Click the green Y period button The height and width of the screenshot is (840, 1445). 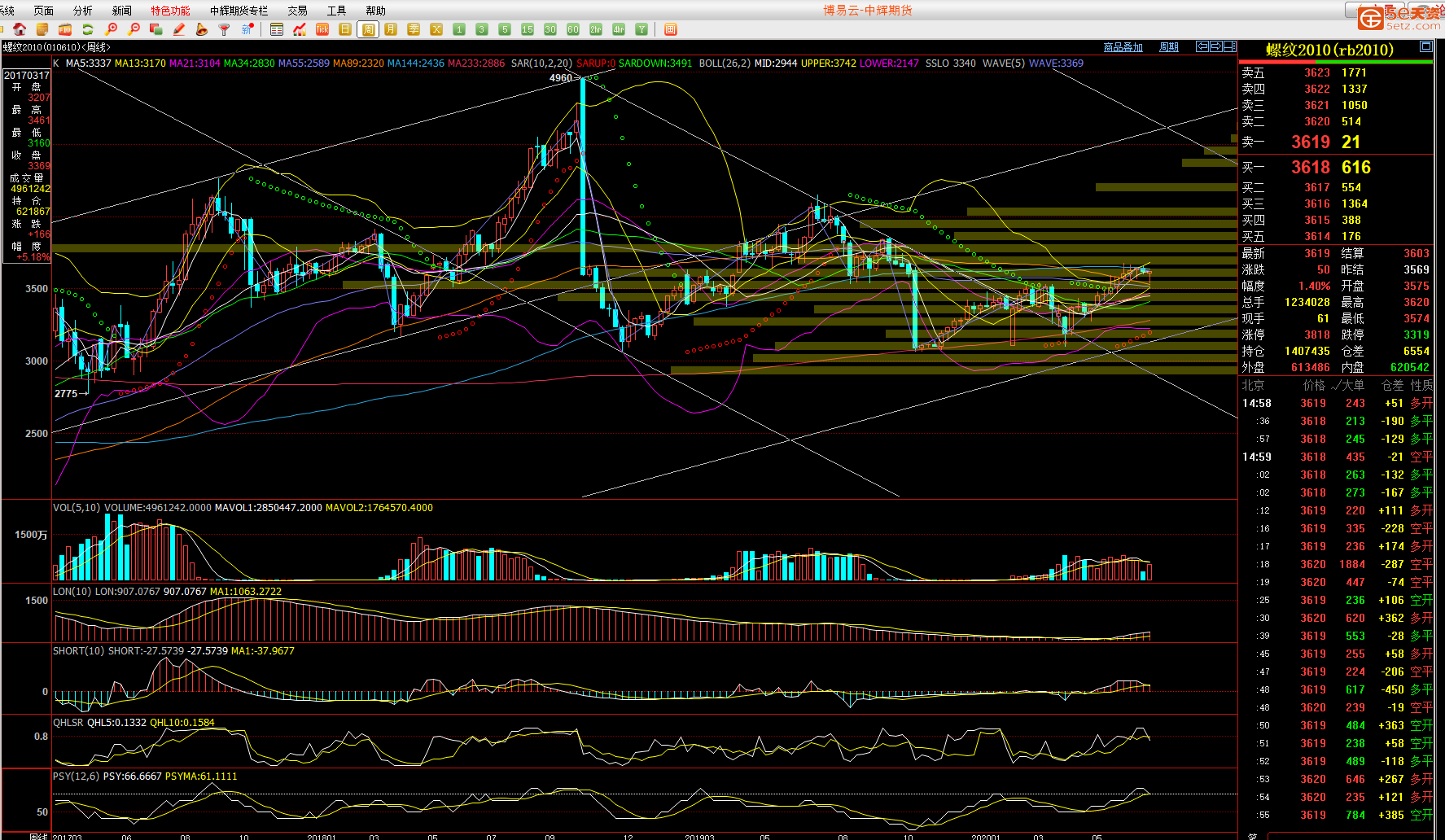tap(641, 29)
